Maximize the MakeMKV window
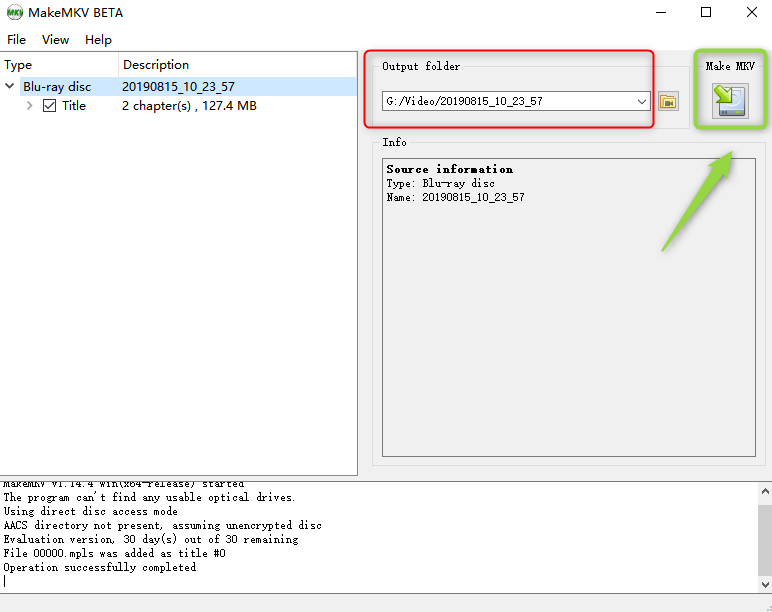 click(706, 12)
